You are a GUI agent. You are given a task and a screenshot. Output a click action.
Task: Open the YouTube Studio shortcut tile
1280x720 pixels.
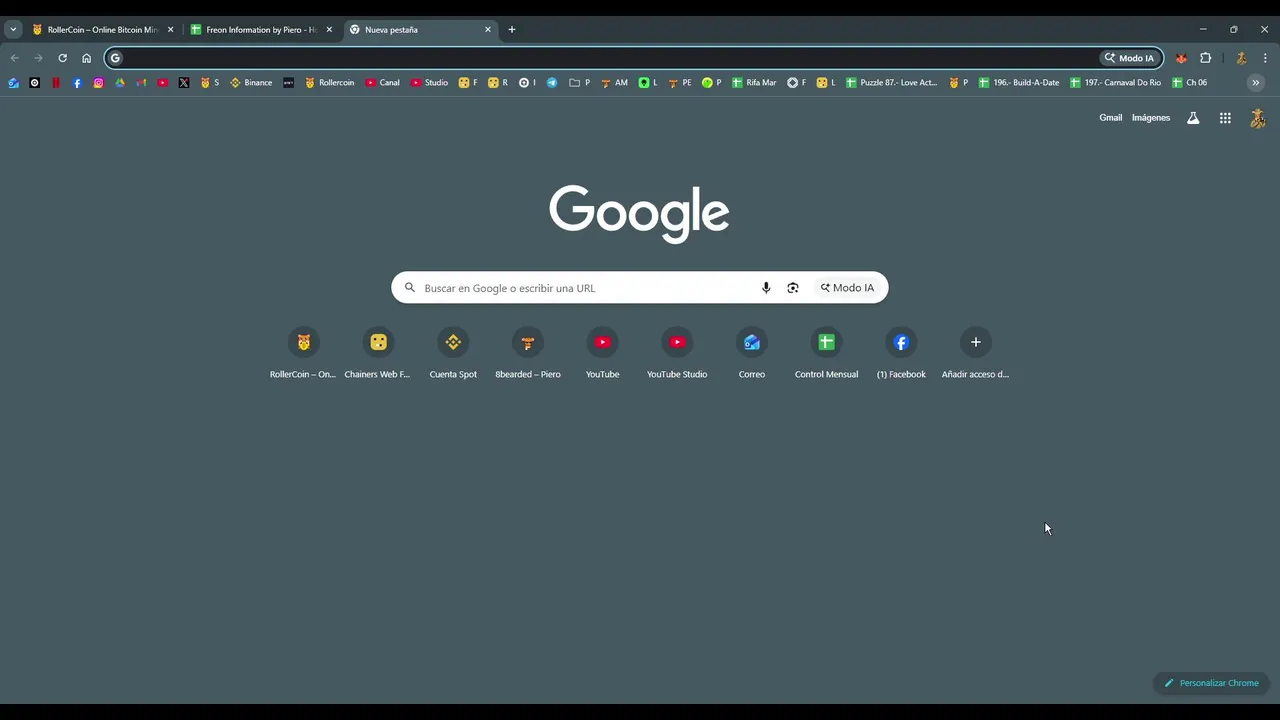(677, 354)
